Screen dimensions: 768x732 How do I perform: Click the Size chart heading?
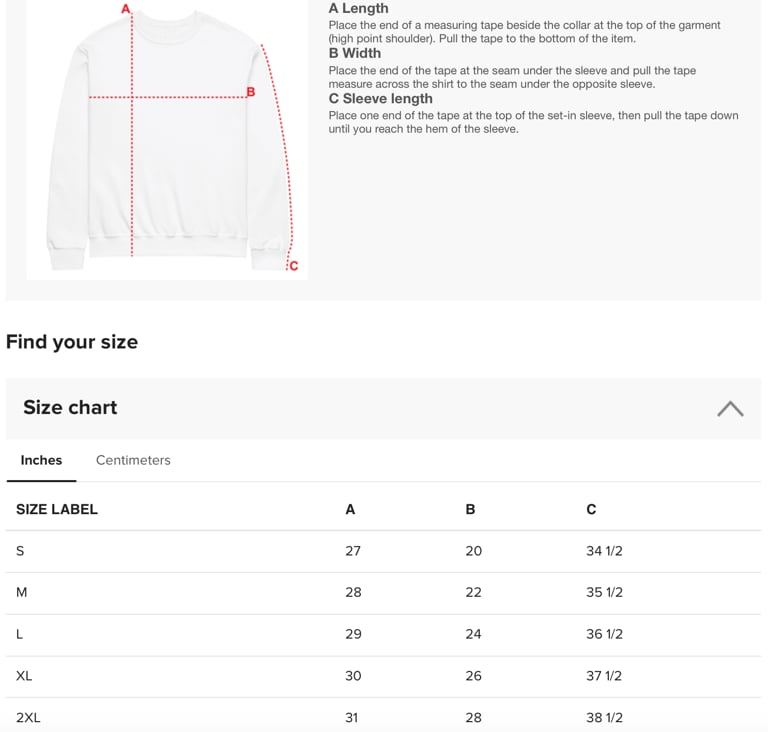[70, 407]
